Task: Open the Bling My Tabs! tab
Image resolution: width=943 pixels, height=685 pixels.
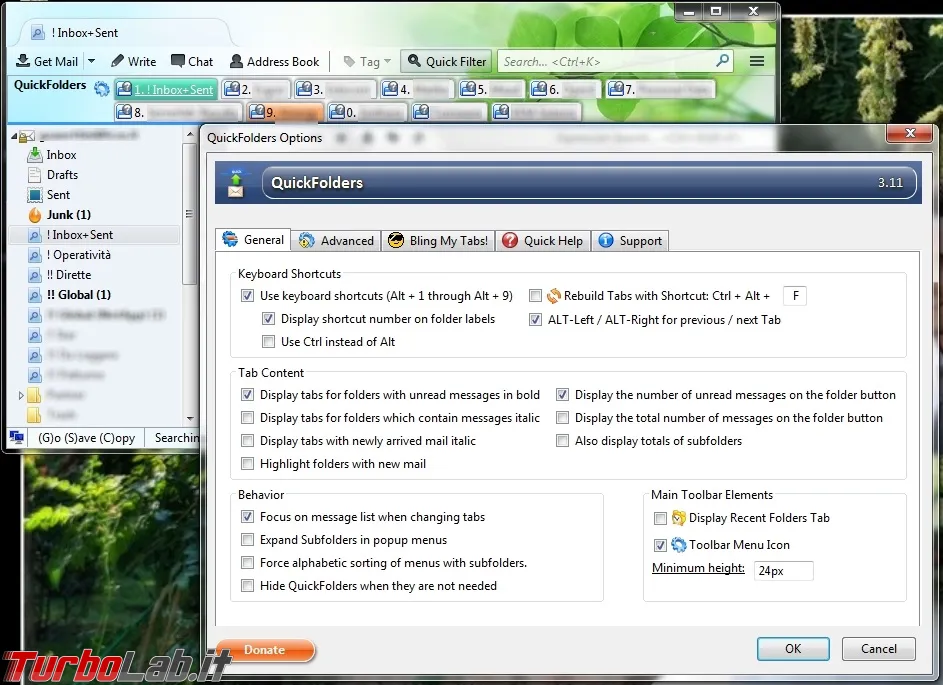Action: point(438,241)
